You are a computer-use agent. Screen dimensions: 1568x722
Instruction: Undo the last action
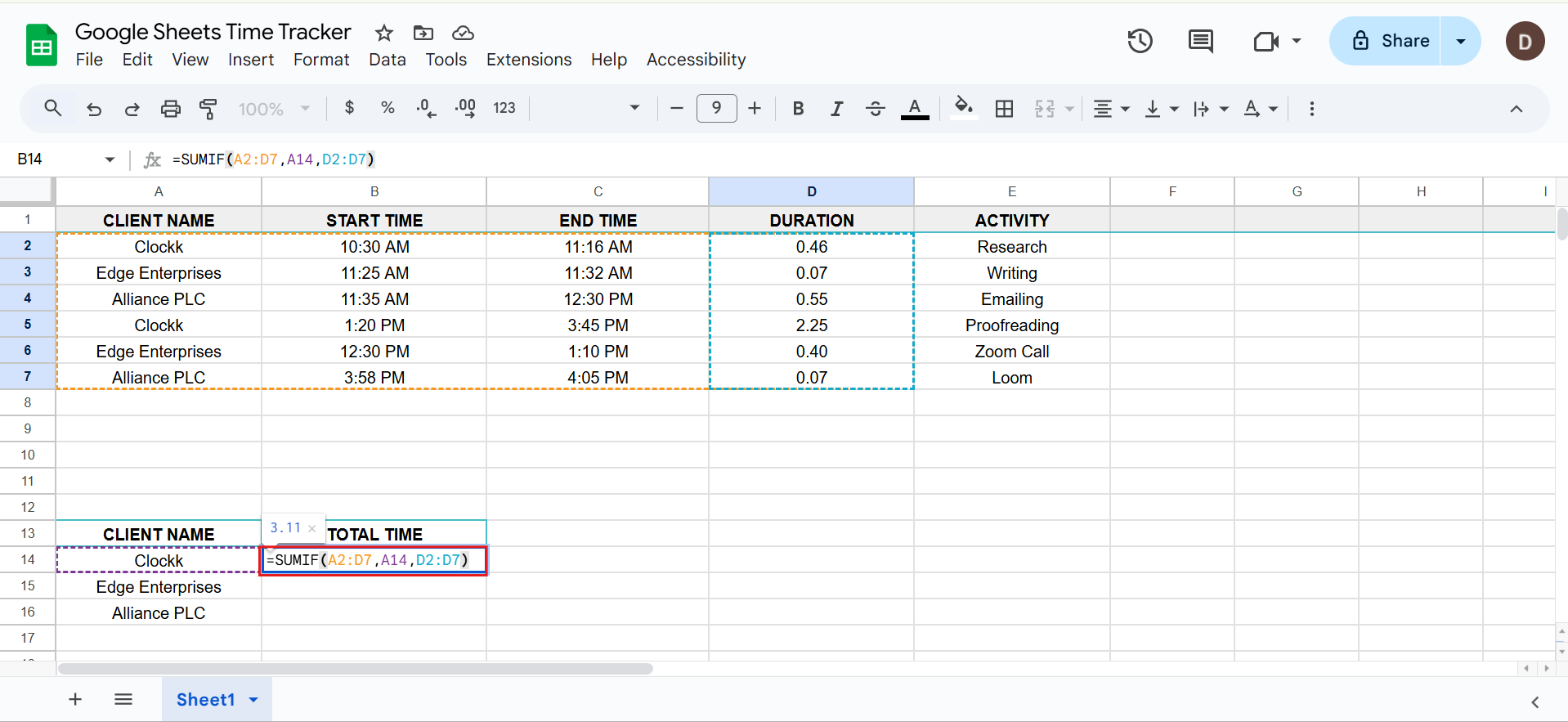click(94, 109)
